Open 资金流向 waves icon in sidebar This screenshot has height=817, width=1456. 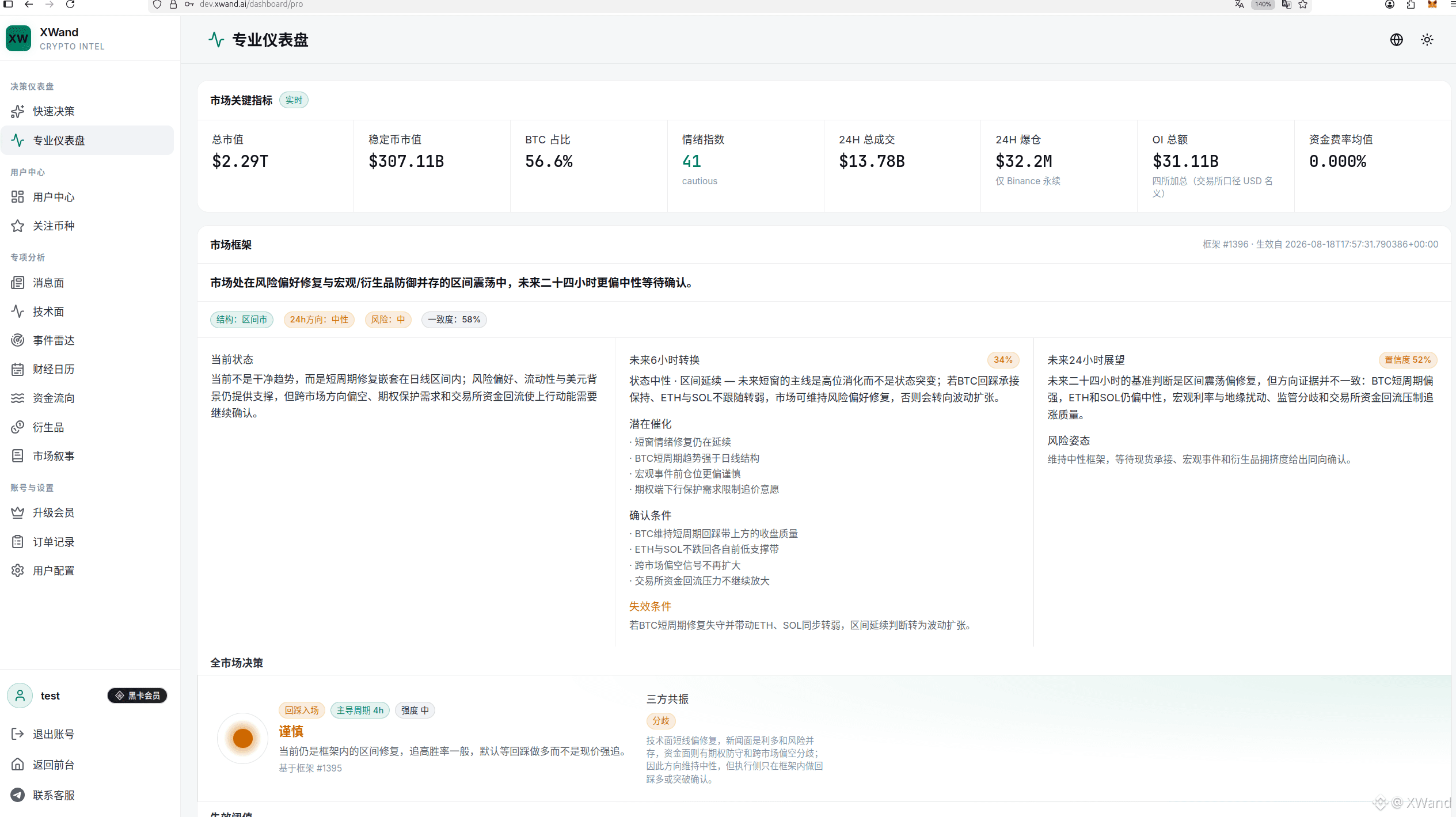[18, 398]
